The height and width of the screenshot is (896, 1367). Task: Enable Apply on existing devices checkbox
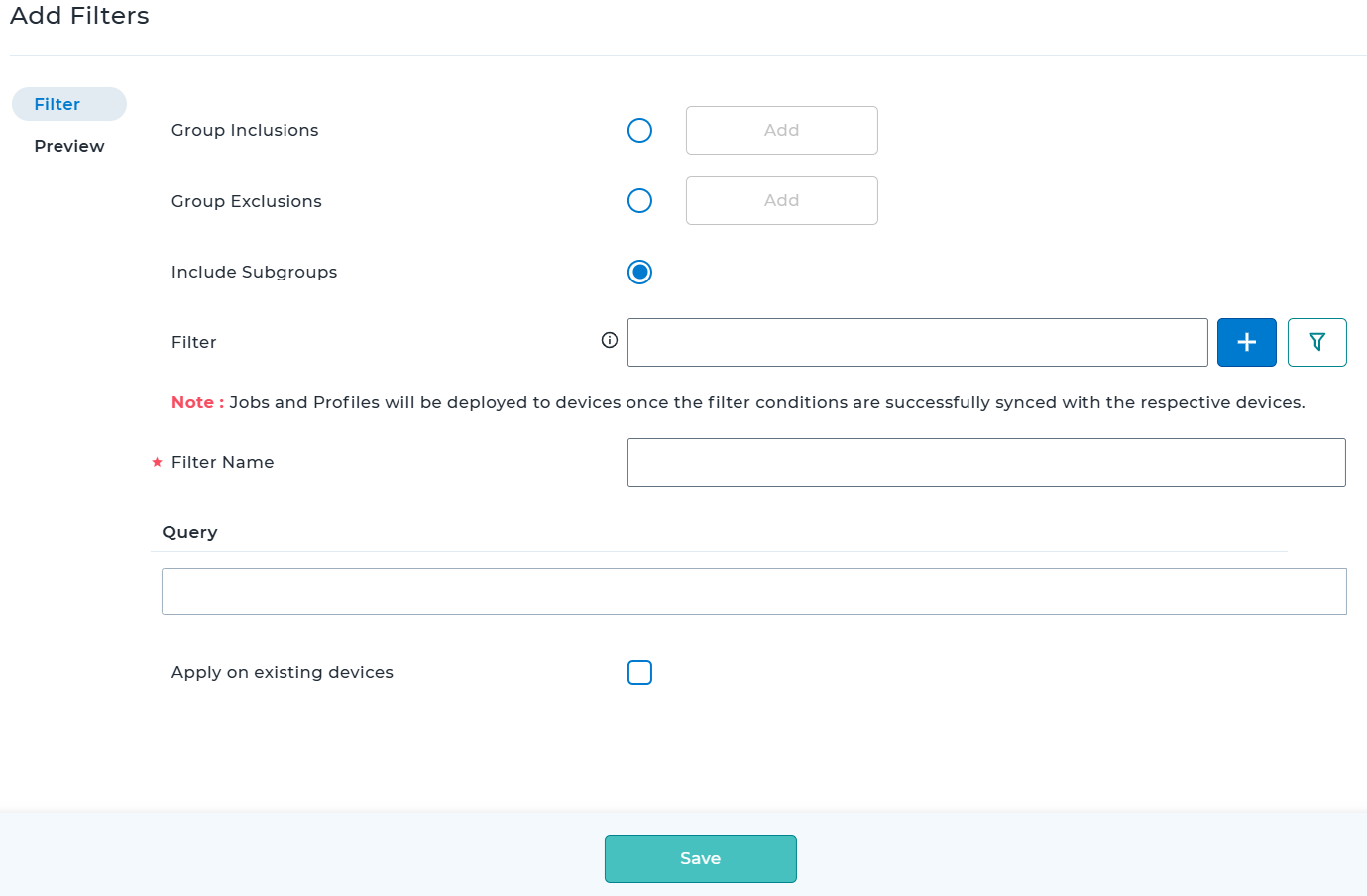point(639,672)
